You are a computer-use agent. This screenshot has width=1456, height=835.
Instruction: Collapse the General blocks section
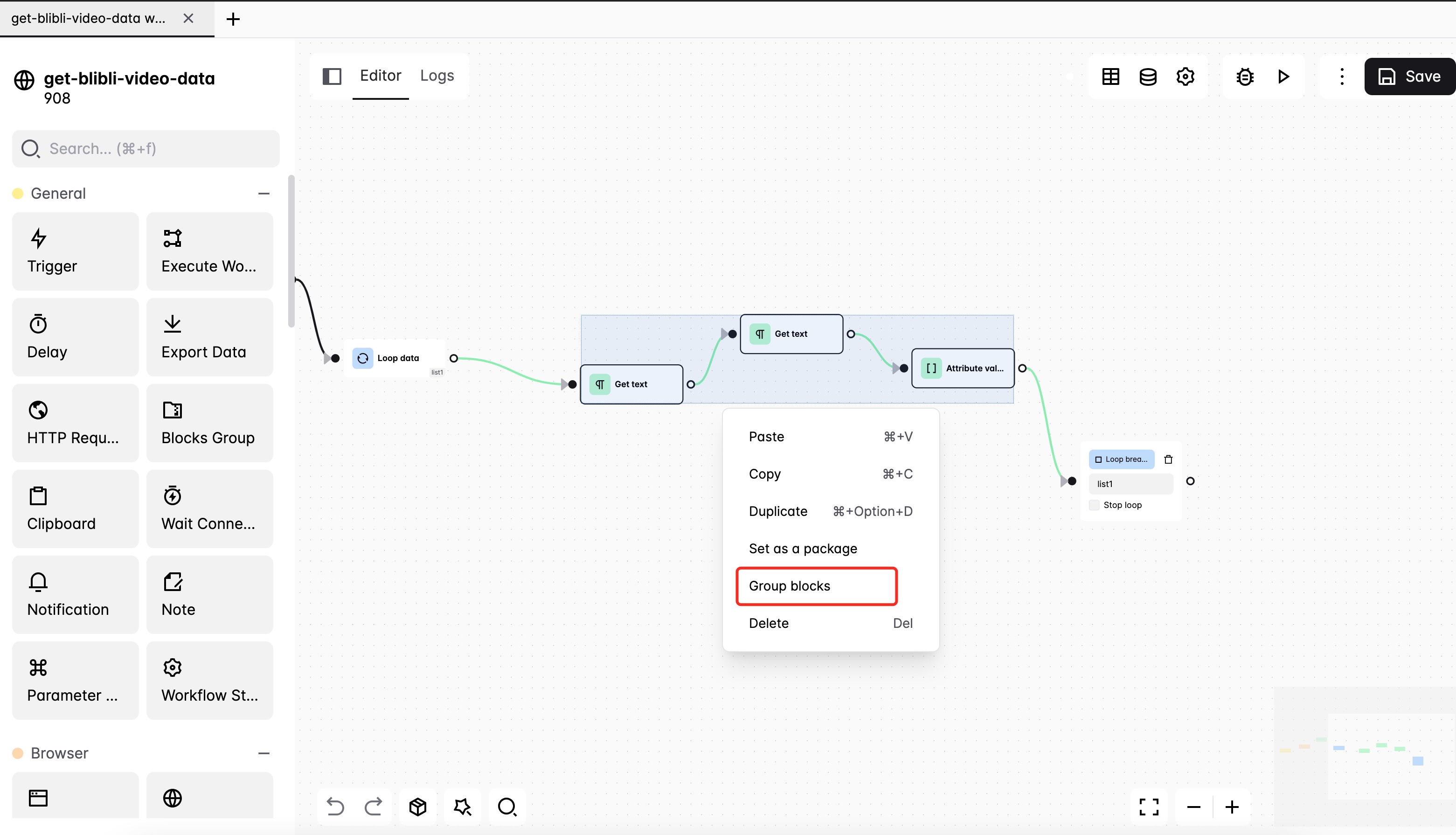pyautogui.click(x=263, y=193)
